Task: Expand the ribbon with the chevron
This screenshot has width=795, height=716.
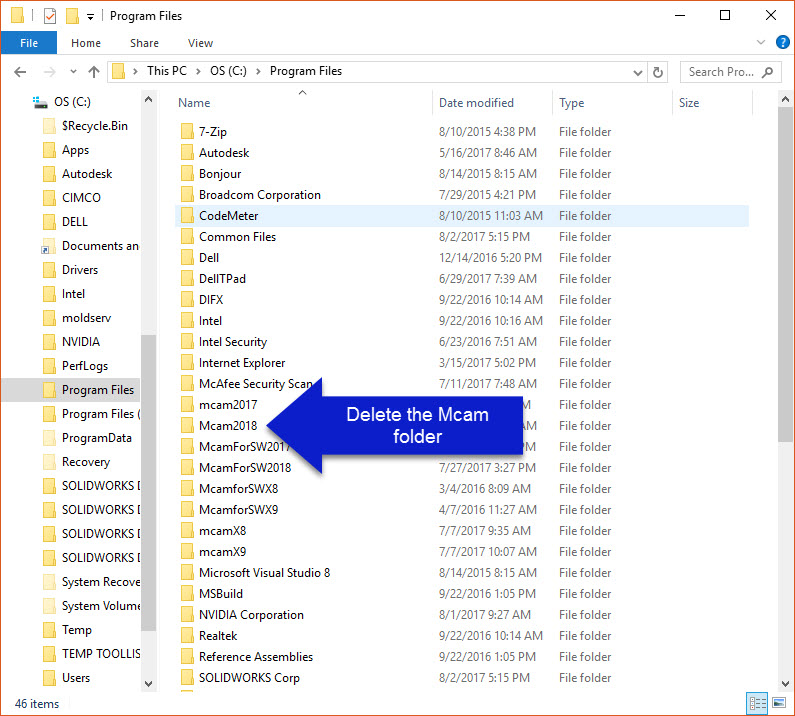Action: [761, 42]
